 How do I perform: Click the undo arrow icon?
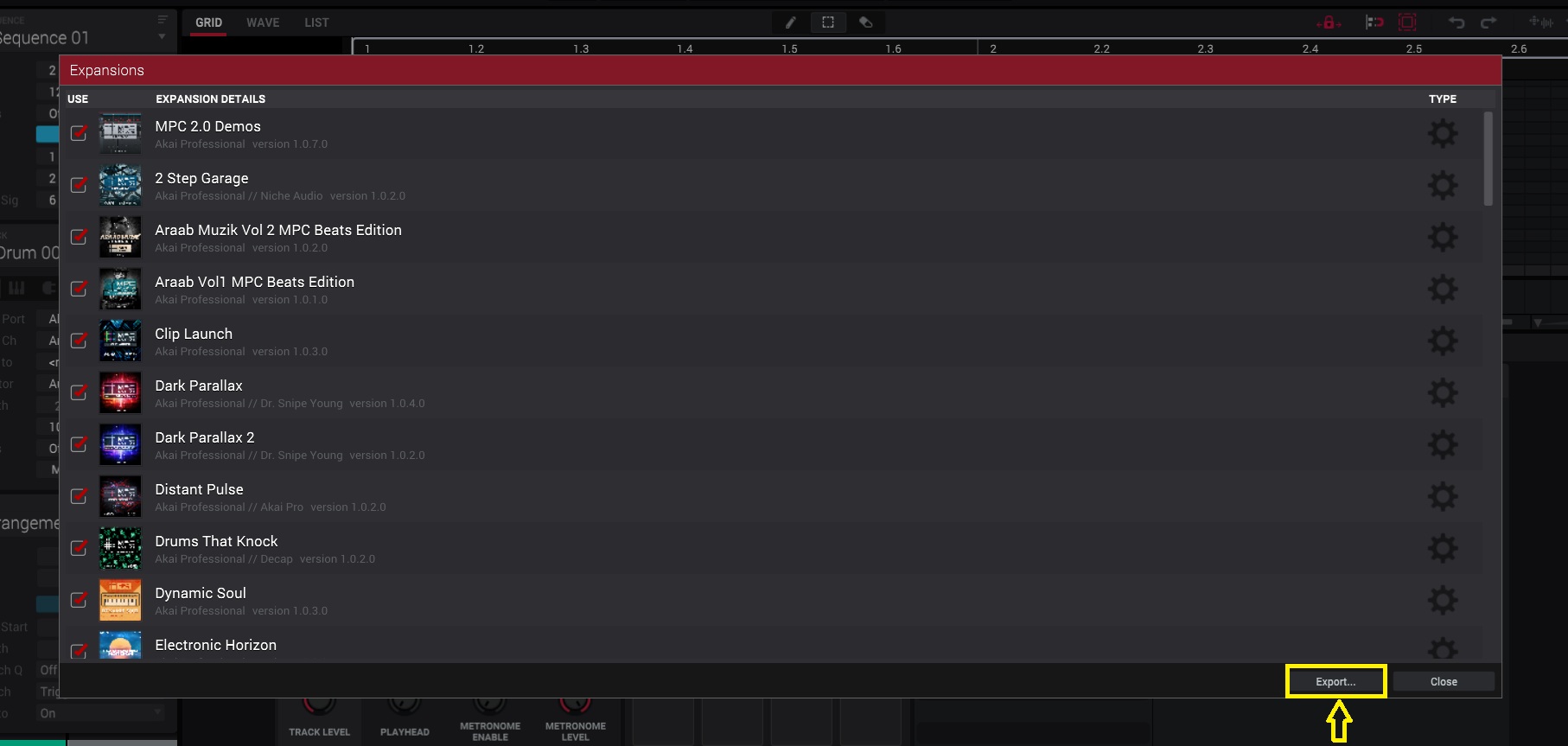tap(1456, 22)
